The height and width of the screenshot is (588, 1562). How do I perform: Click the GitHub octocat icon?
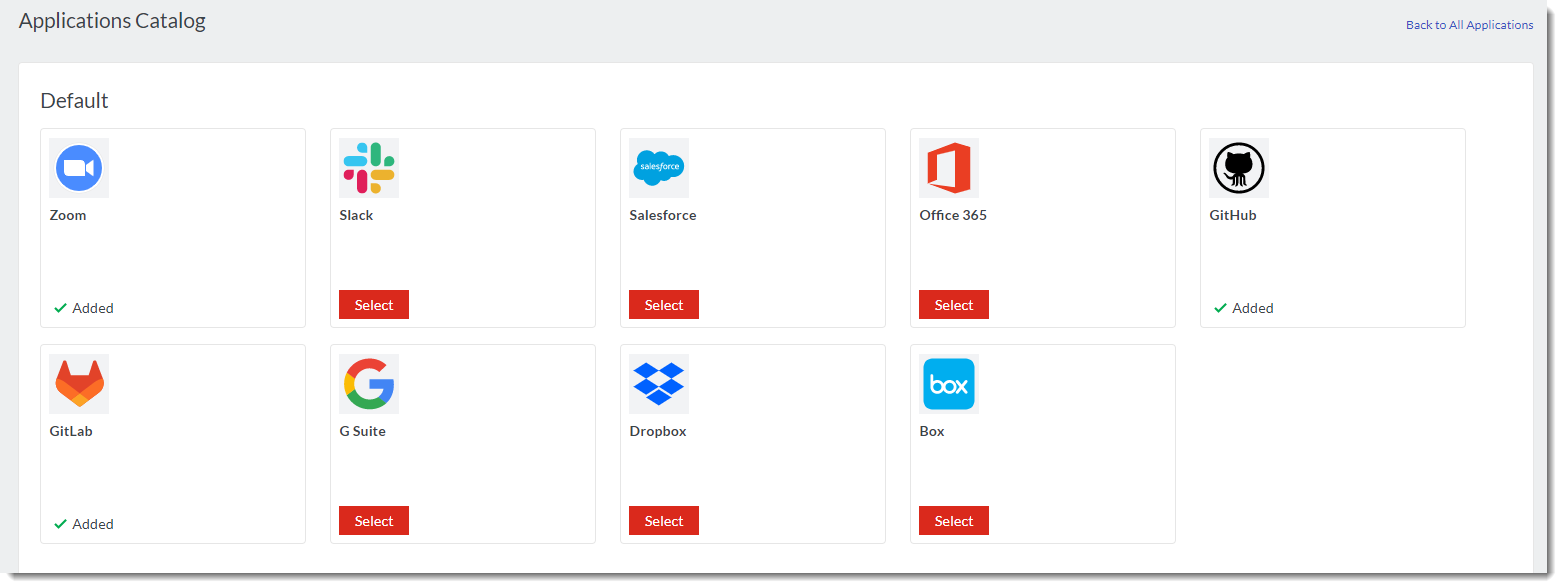[1239, 168]
